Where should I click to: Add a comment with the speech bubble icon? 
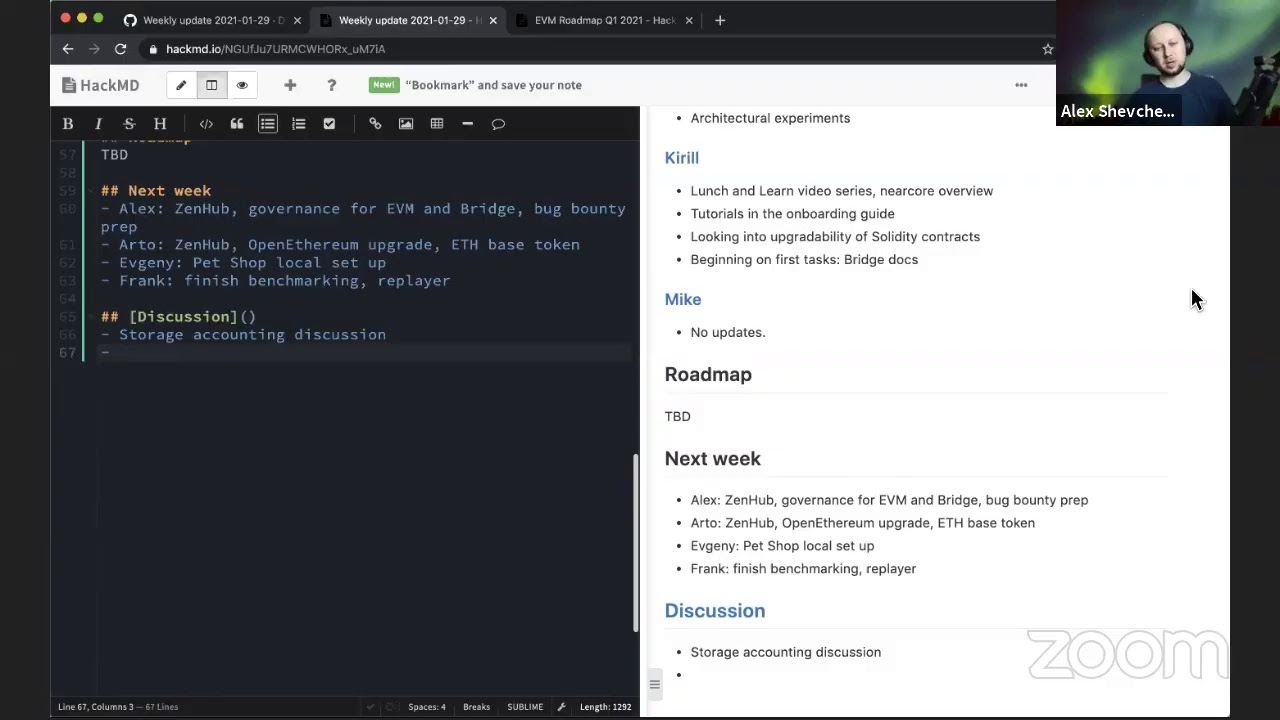click(498, 124)
